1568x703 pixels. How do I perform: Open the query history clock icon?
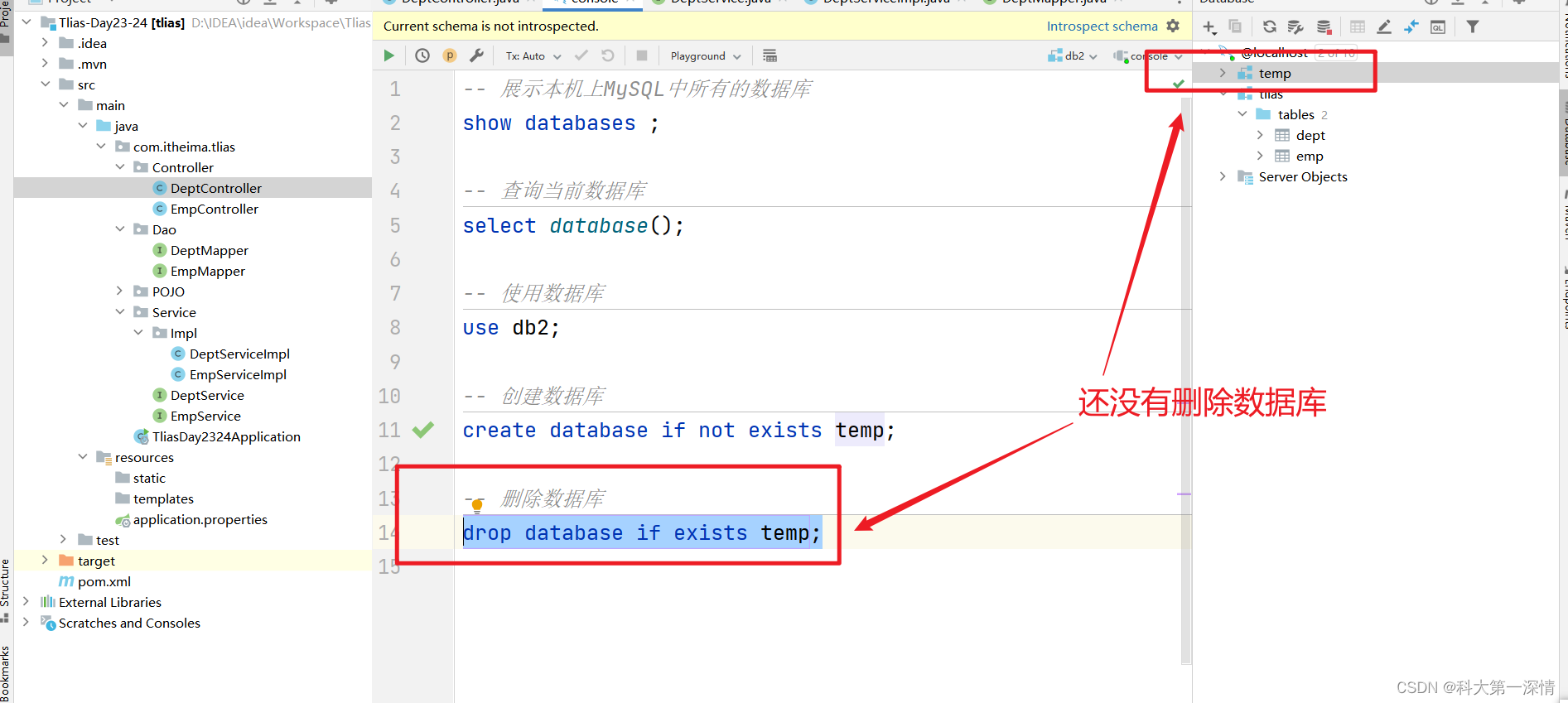[x=422, y=55]
